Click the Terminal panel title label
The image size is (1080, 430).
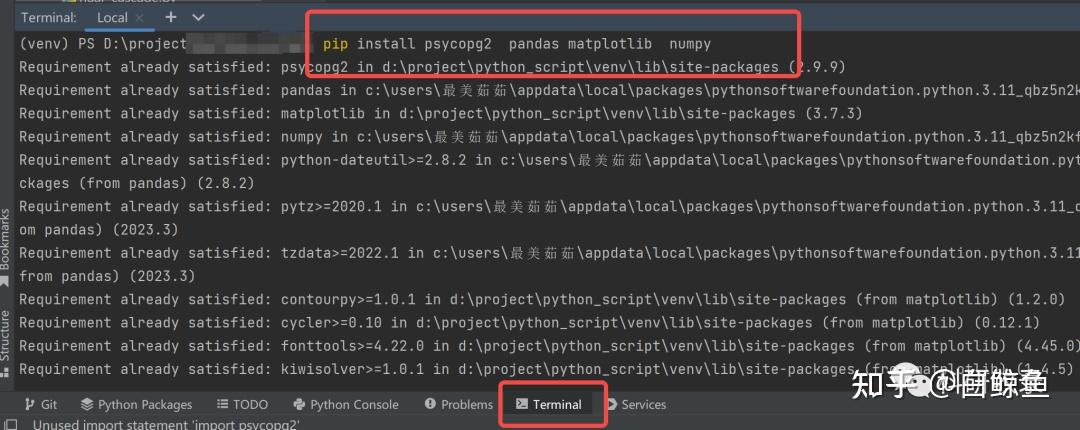pos(48,18)
